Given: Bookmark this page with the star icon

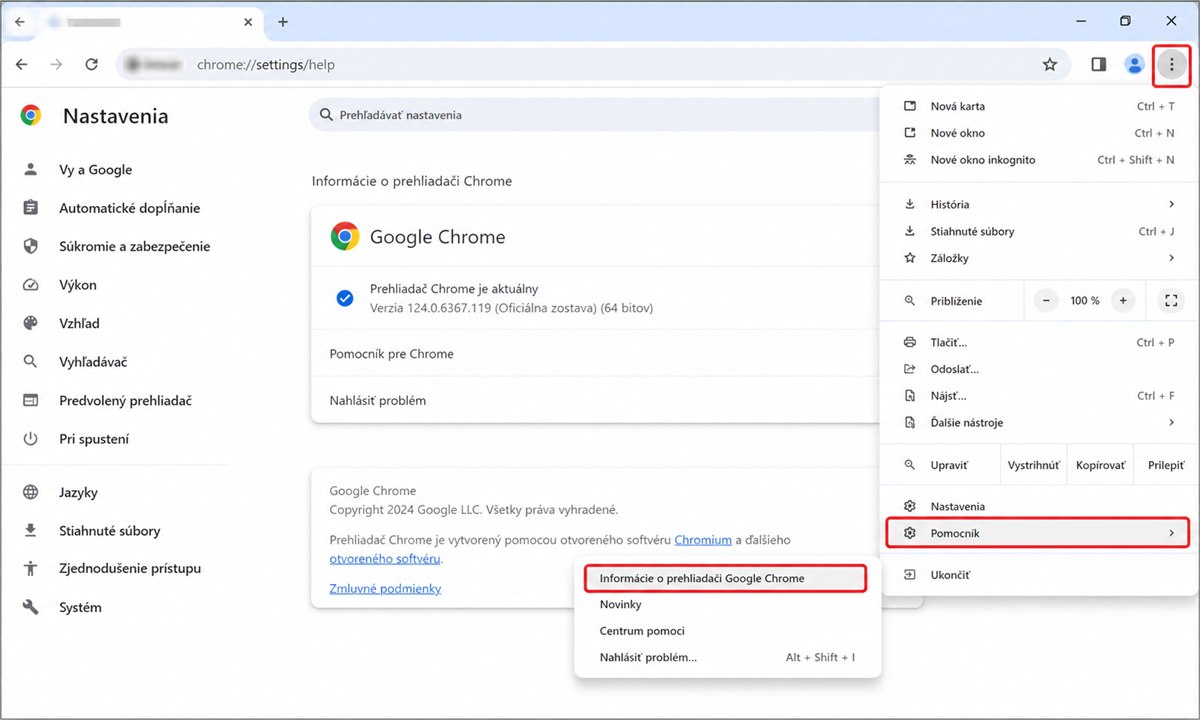Looking at the screenshot, I should tap(1050, 65).
